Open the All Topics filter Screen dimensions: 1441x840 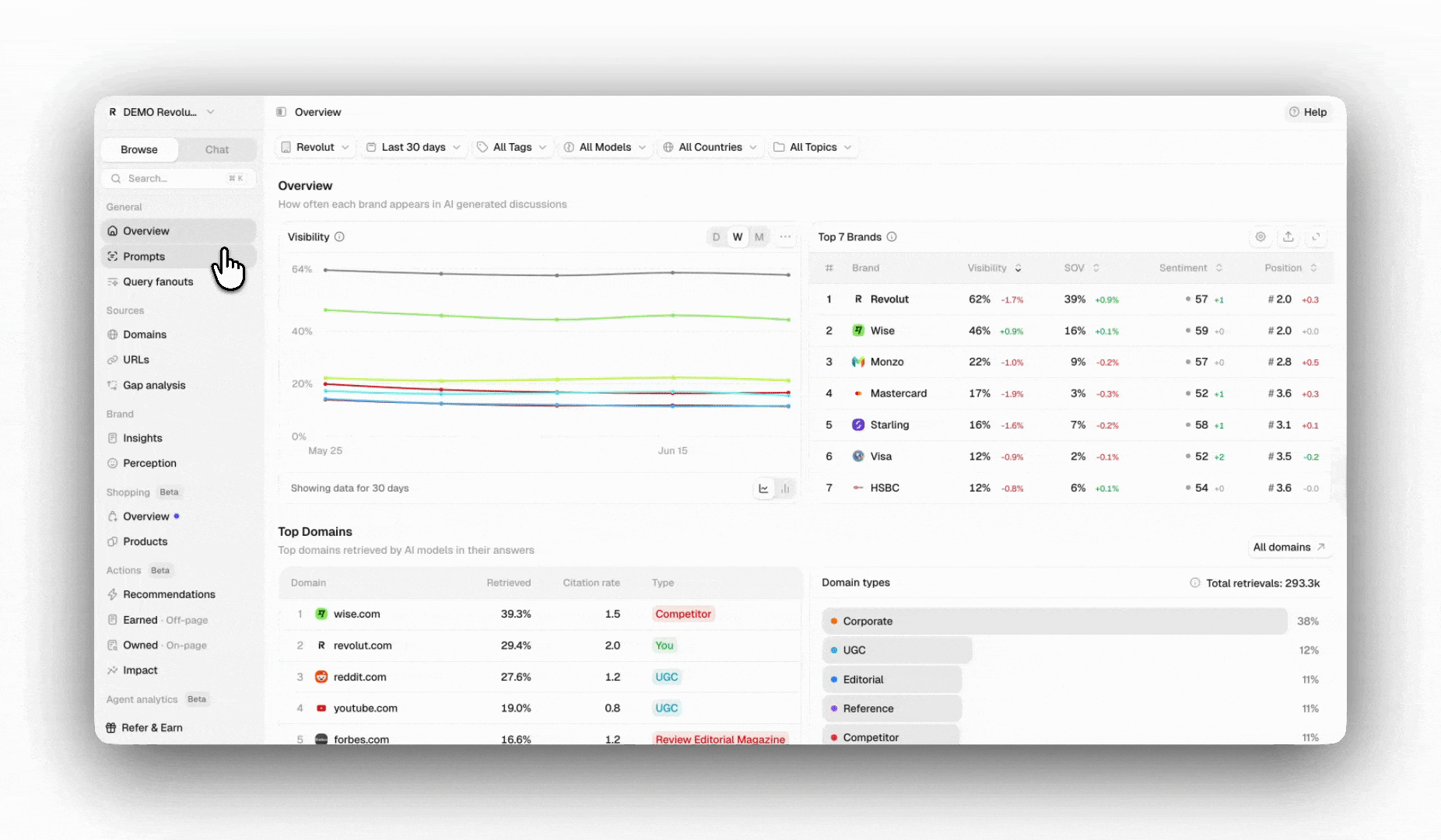(x=813, y=147)
